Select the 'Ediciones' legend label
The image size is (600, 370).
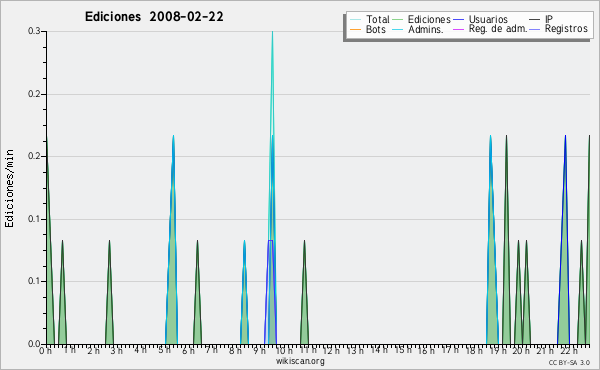(429, 19)
